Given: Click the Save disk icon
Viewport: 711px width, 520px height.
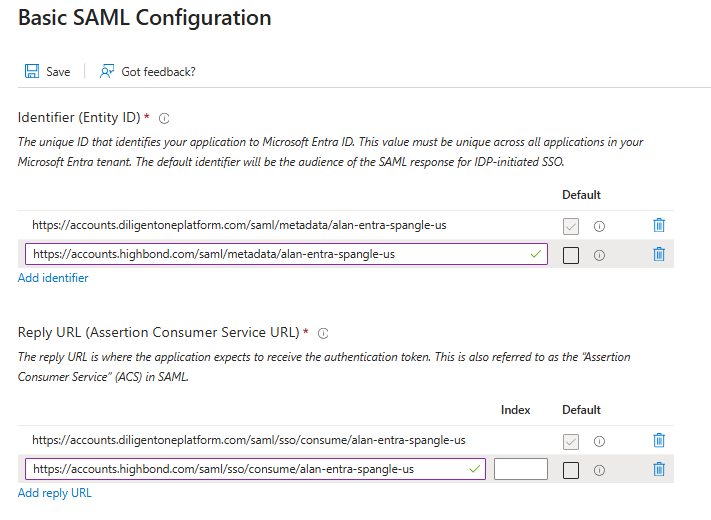Looking at the screenshot, I should click(x=32, y=72).
